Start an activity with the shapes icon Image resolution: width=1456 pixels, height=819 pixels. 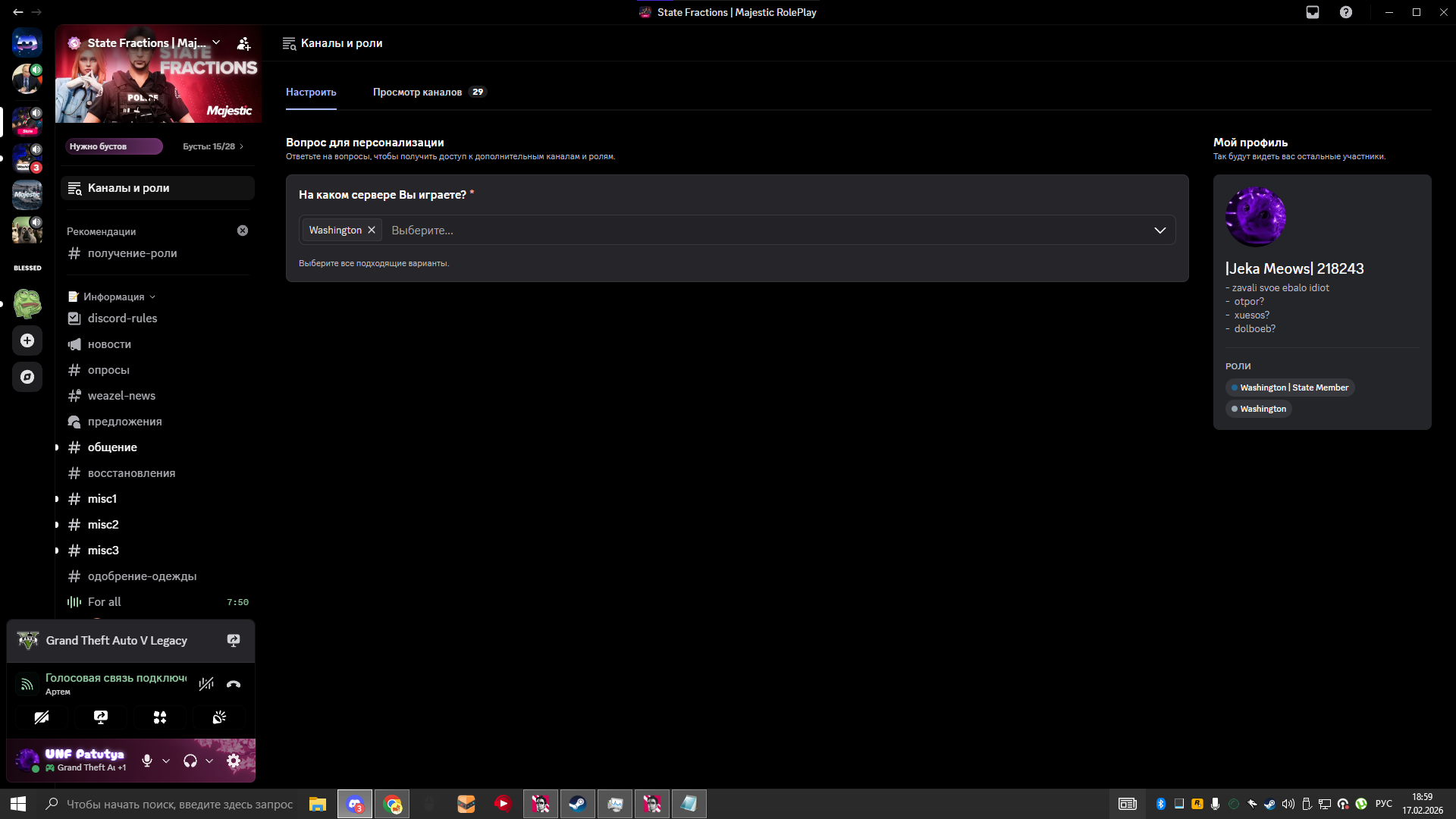click(x=160, y=717)
